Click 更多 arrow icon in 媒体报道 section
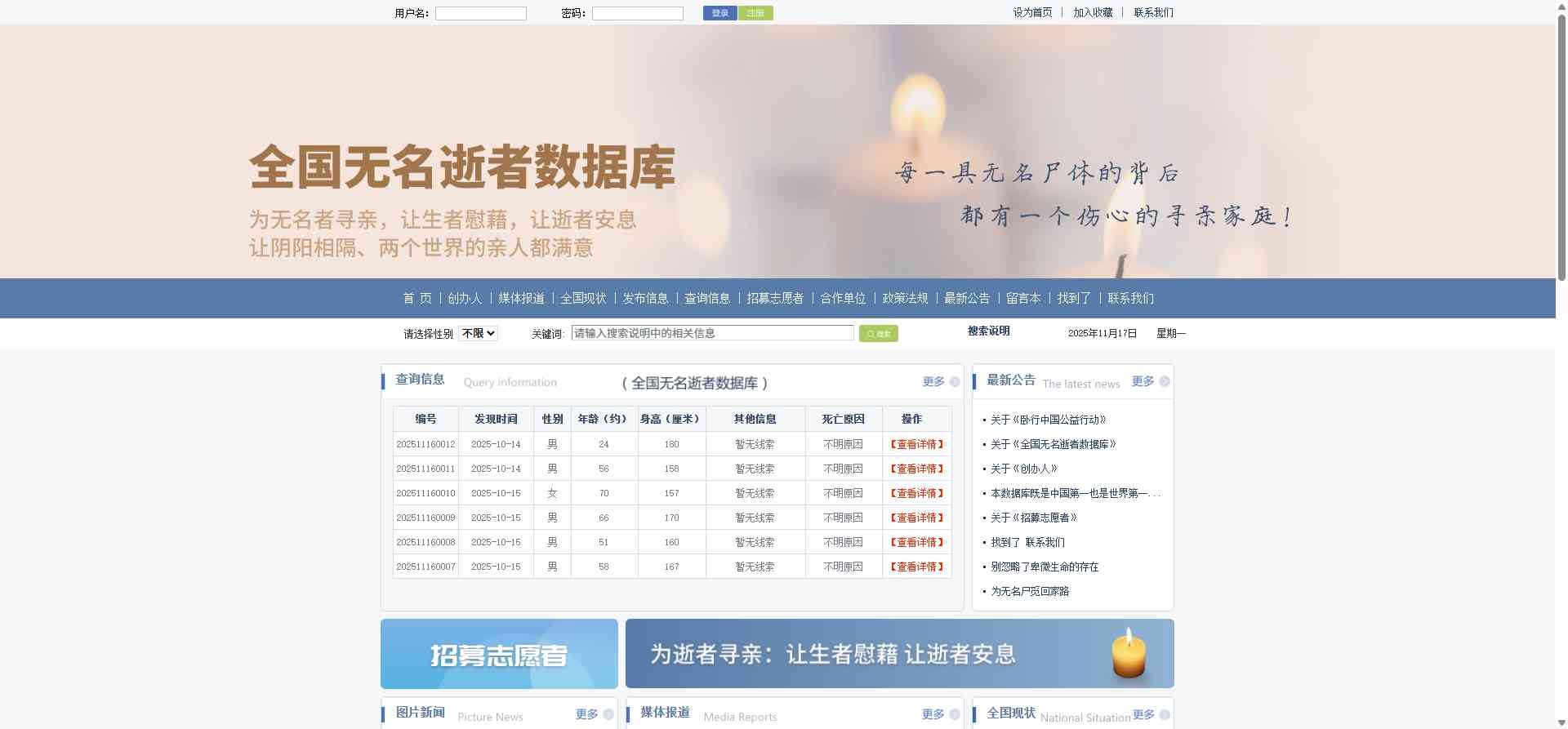 coord(954,714)
